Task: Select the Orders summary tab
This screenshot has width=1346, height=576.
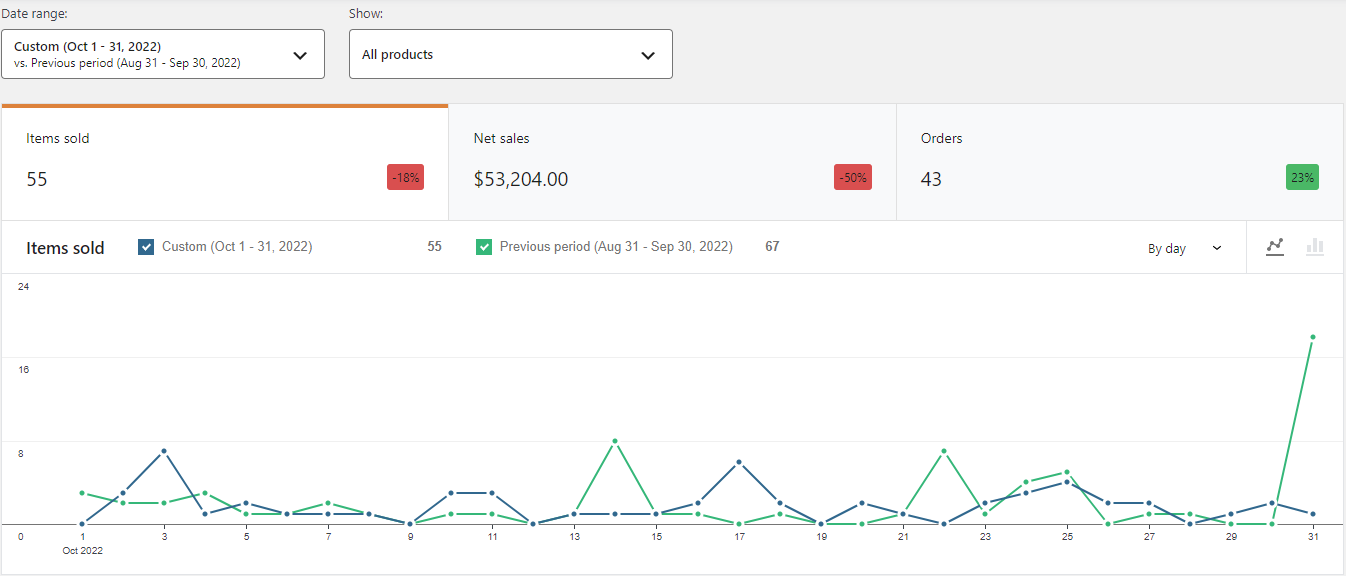Action: pyautogui.click(x=1120, y=162)
